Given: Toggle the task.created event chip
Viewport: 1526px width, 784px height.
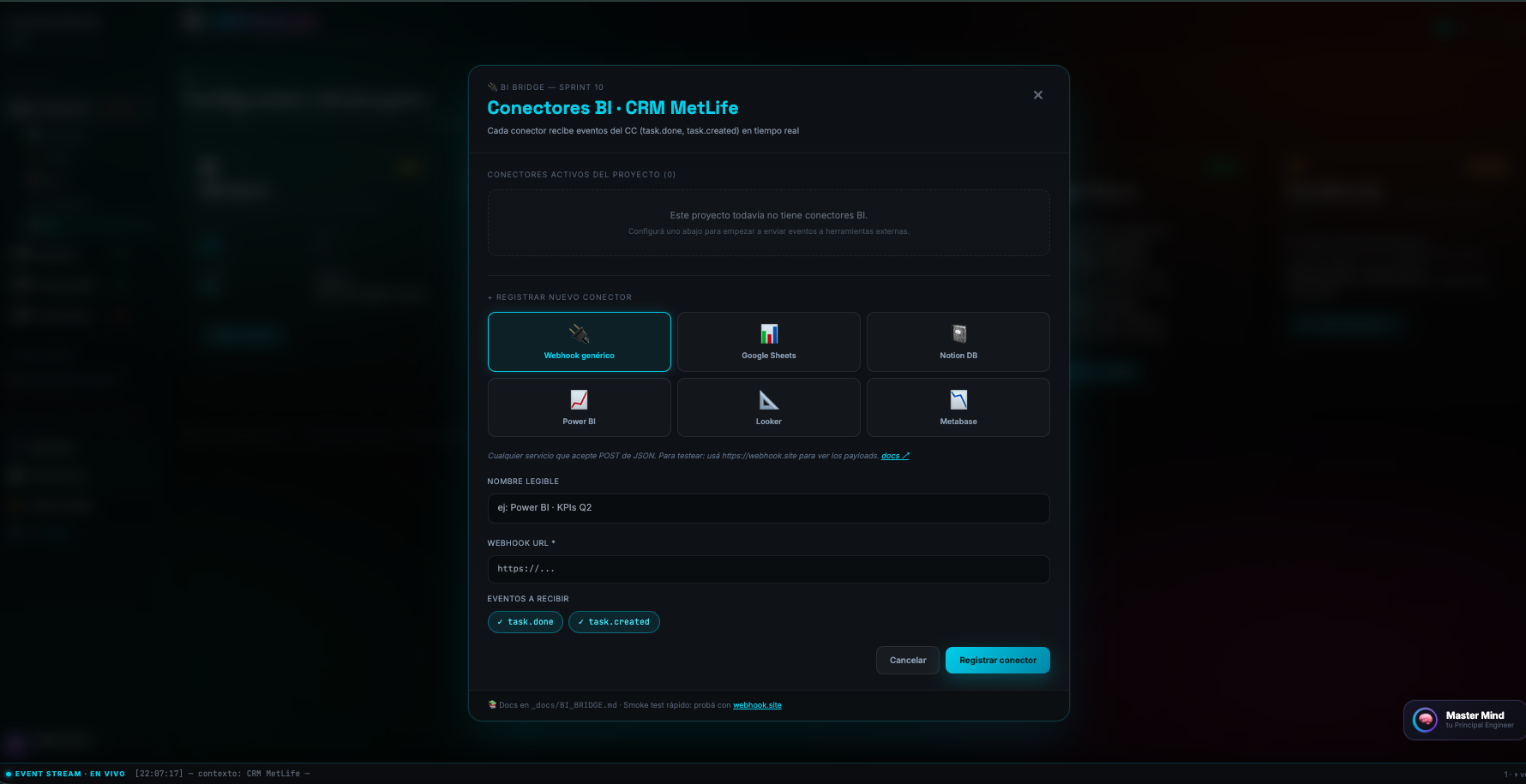Looking at the screenshot, I should (x=614, y=622).
